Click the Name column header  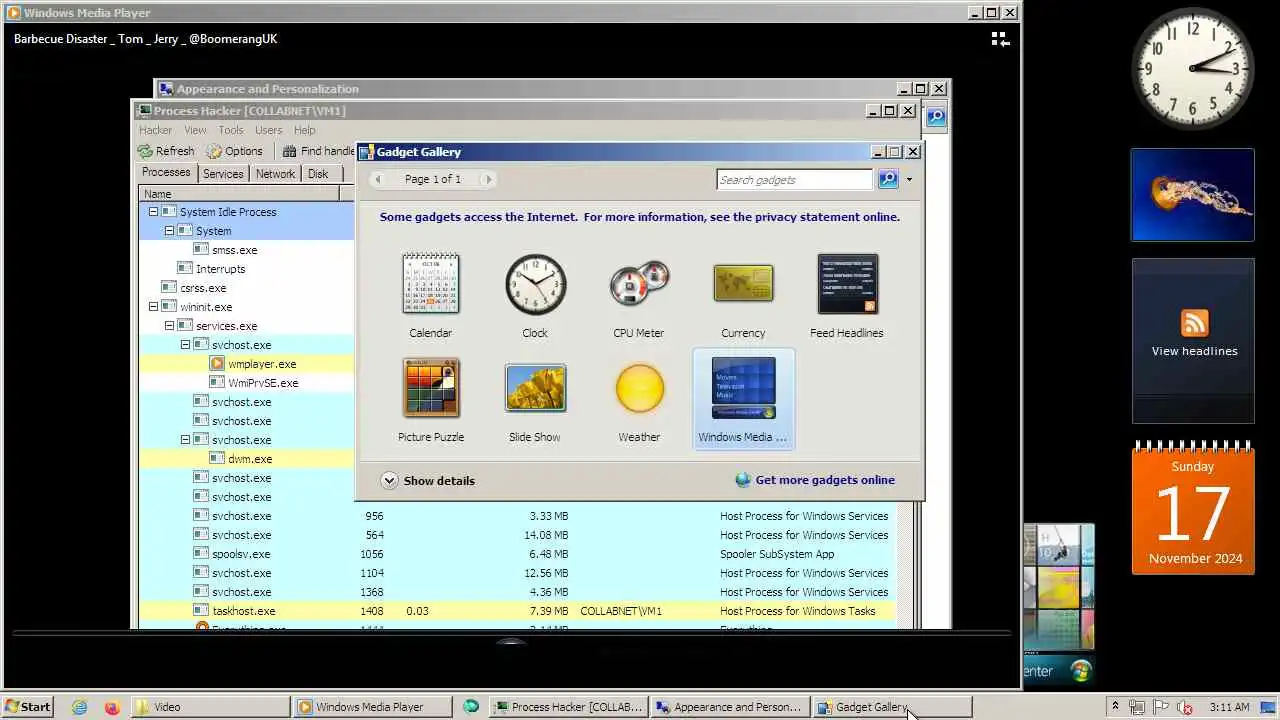pyautogui.click(x=239, y=194)
